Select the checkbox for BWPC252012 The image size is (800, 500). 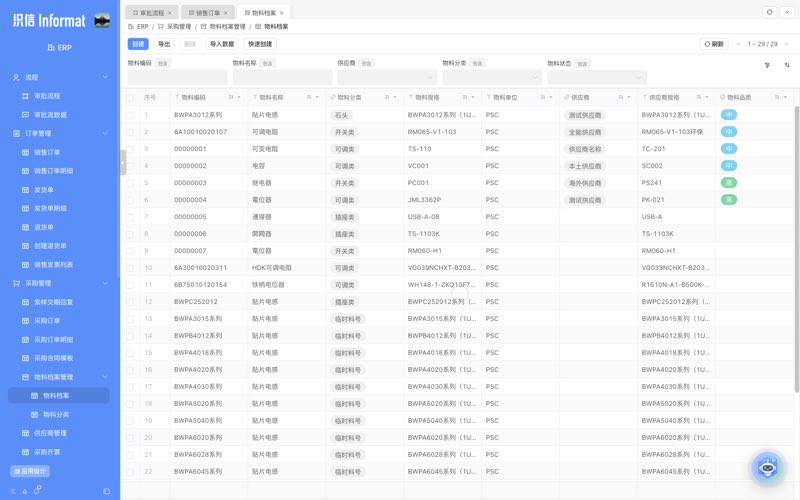pyautogui.click(x=130, y=302)
